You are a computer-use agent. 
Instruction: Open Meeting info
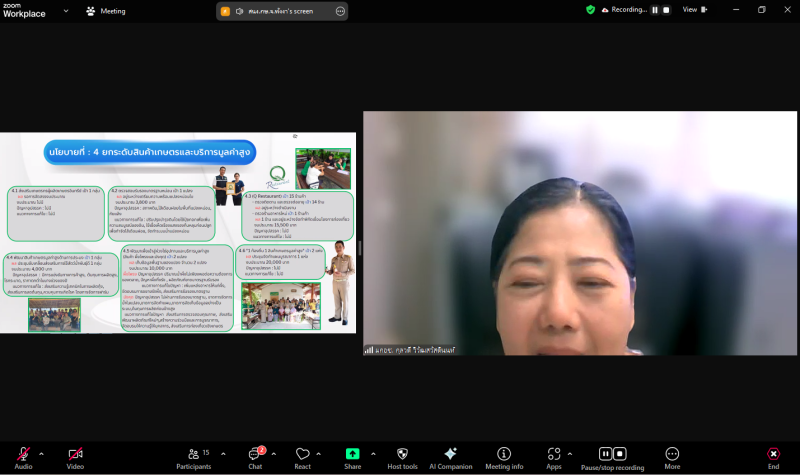(x=504, y=454)
